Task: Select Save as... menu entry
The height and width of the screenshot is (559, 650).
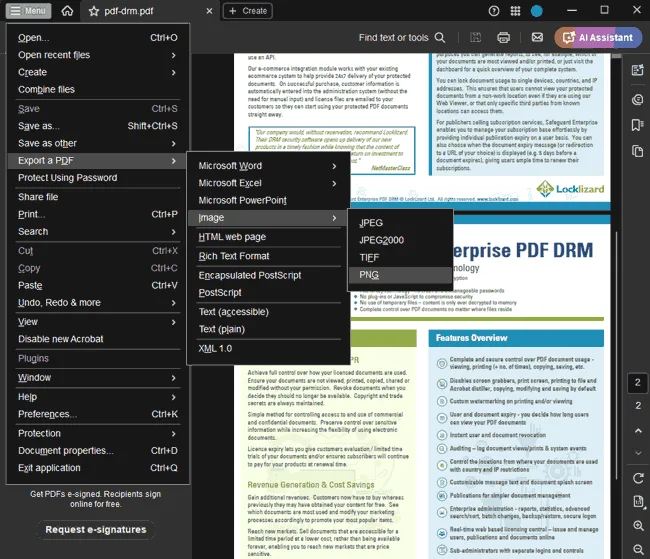Action: coord(98,126)
